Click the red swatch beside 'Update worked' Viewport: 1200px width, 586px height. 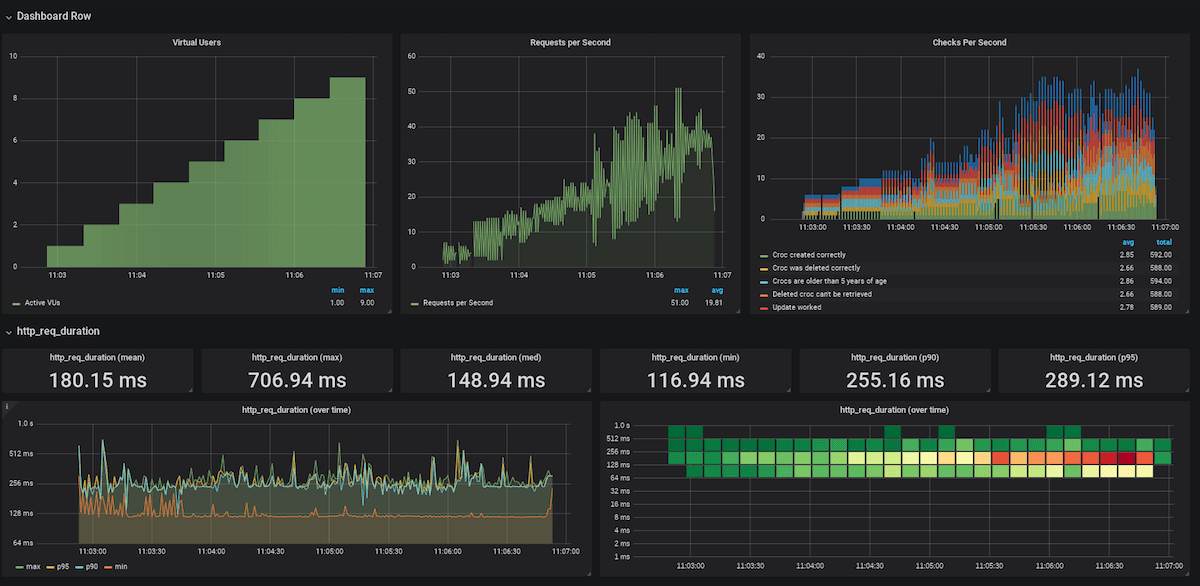coord(765,307)
